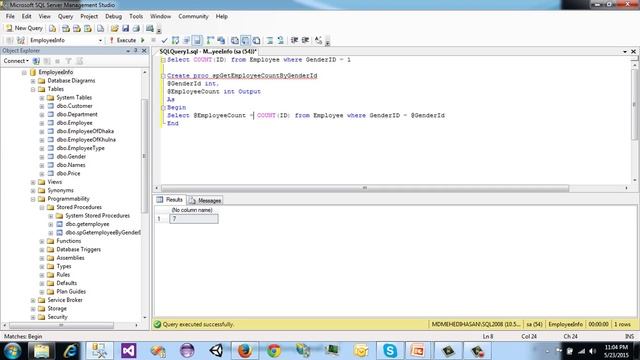Open the Connect dropdown in Object Explorer
The image size is (640, 360).
click(x=16, y=61)
